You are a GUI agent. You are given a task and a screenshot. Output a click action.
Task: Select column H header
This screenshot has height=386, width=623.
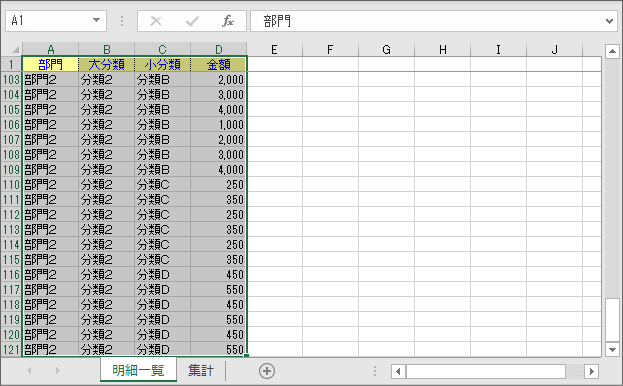pyautogui.click(x=442, y=50)
